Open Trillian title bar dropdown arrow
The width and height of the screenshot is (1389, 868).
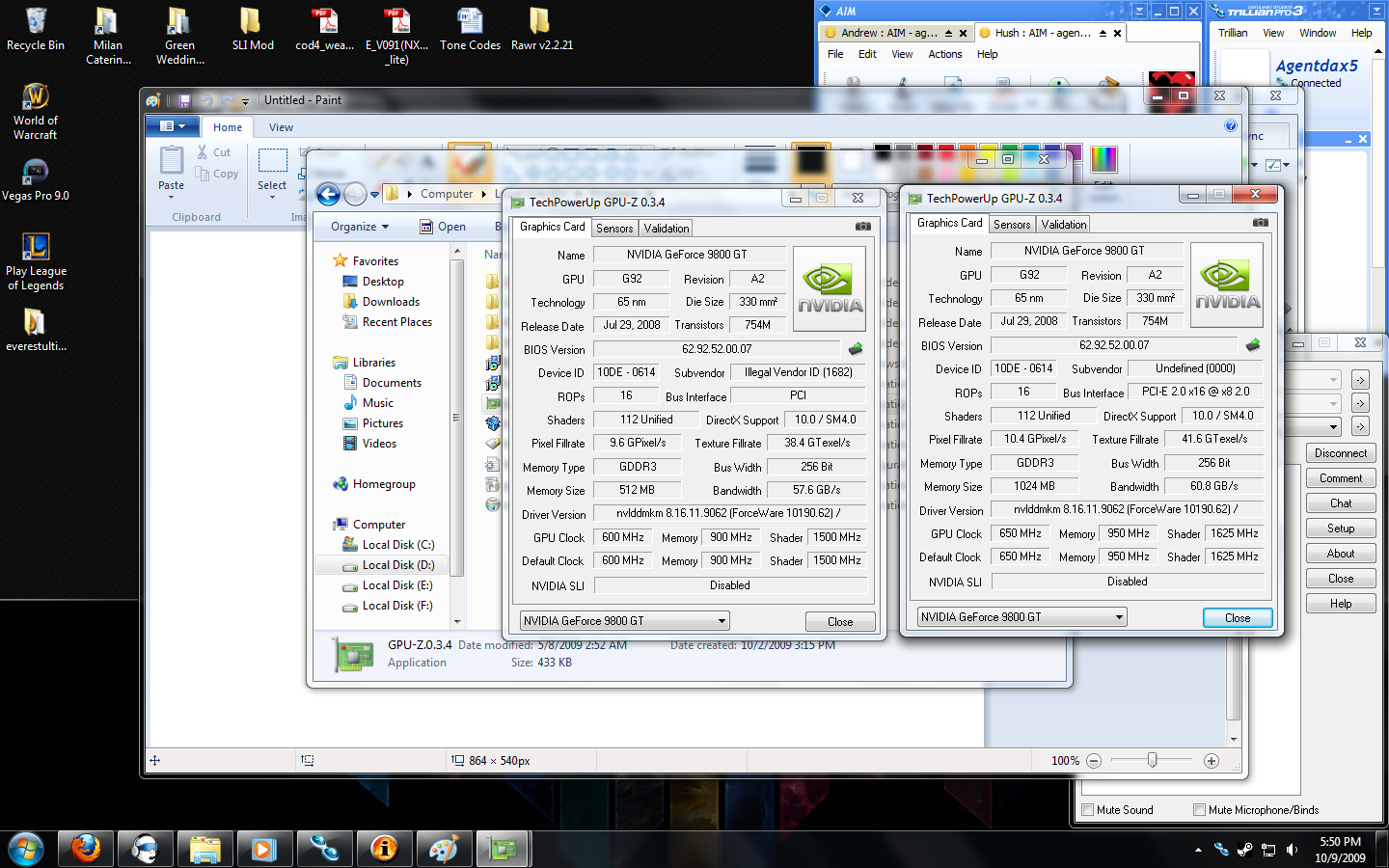[x=1376, y=11]
